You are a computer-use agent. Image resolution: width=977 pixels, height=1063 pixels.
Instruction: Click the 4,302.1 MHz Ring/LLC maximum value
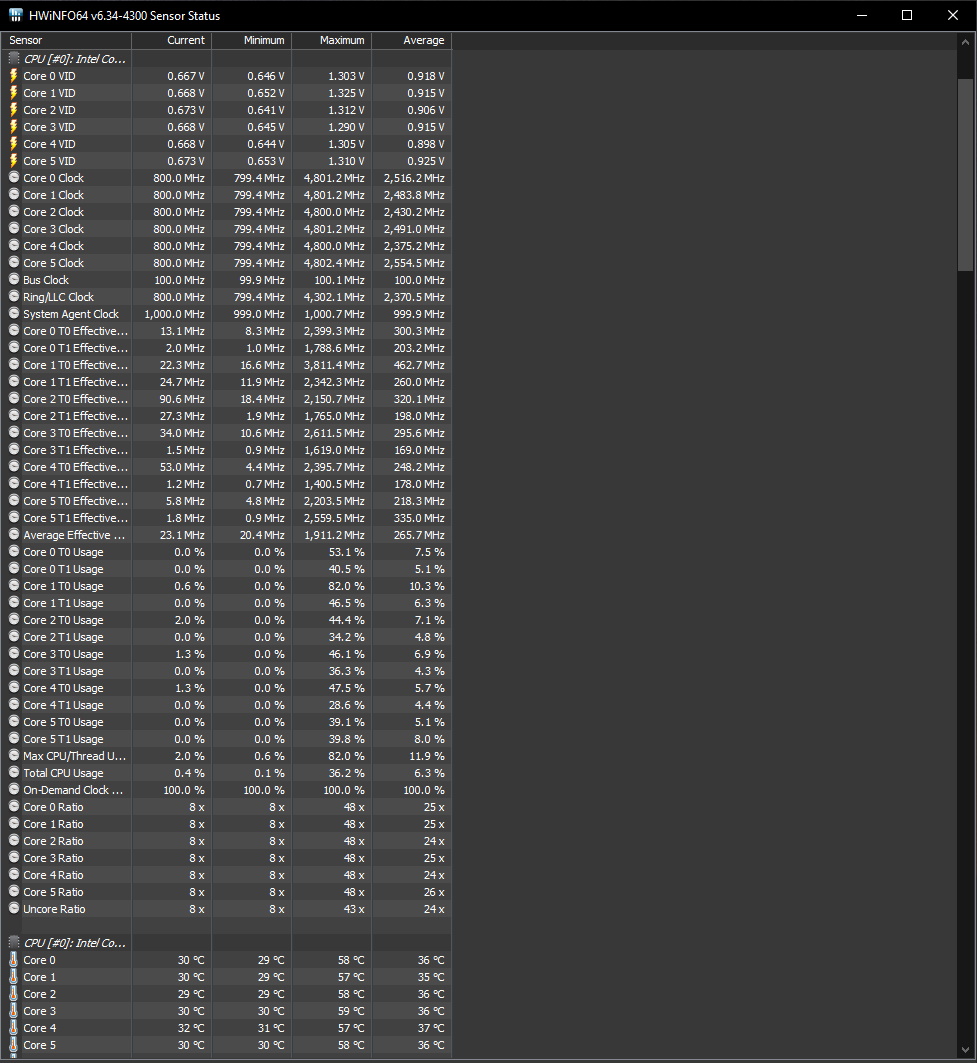334,297
